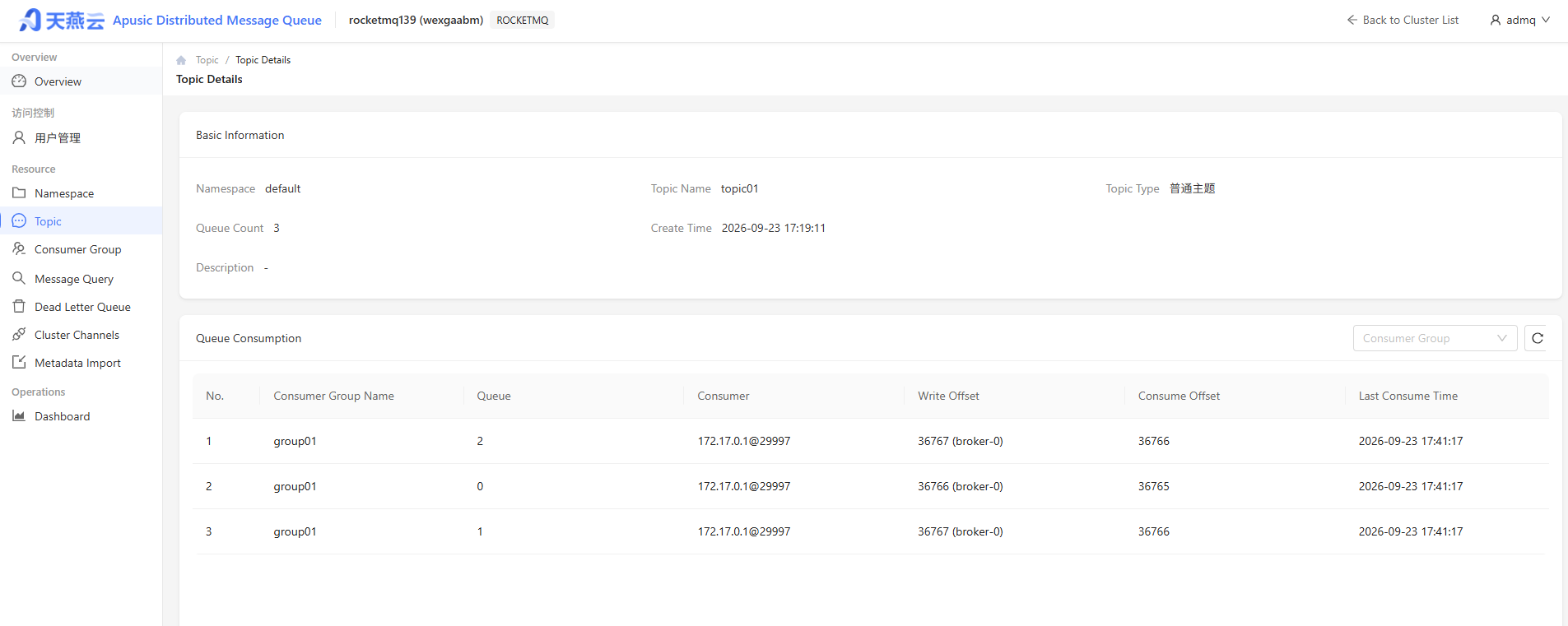Open Consumer Group in sidebar

(81, 249)
